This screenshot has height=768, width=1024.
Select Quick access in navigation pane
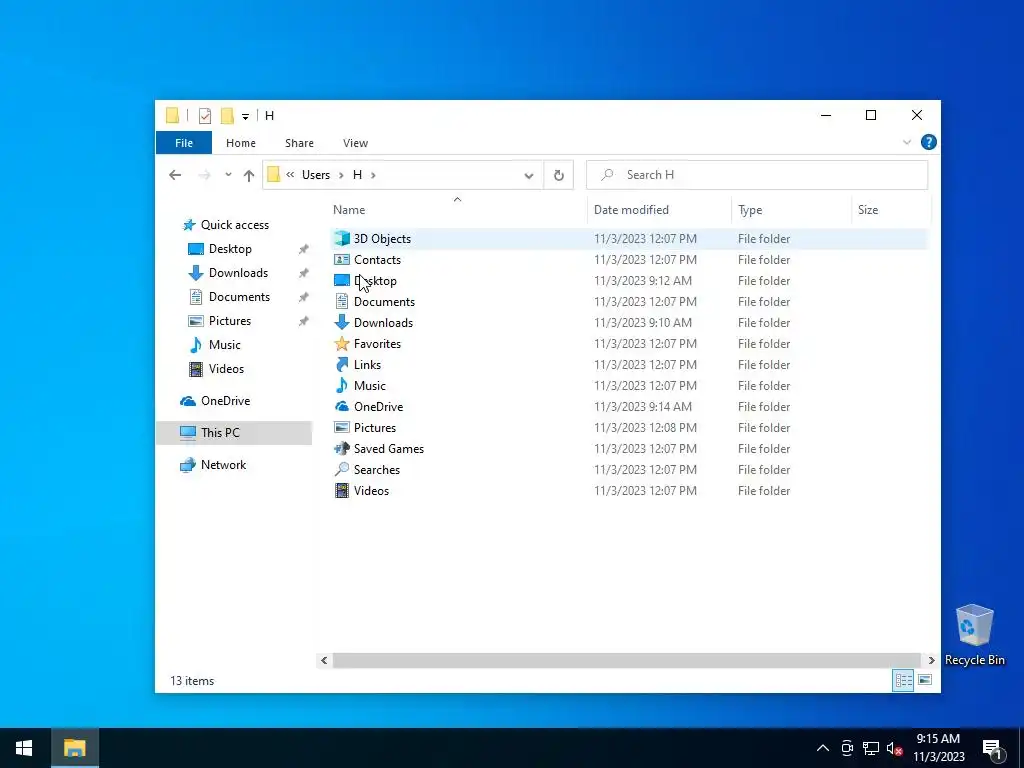234,225
